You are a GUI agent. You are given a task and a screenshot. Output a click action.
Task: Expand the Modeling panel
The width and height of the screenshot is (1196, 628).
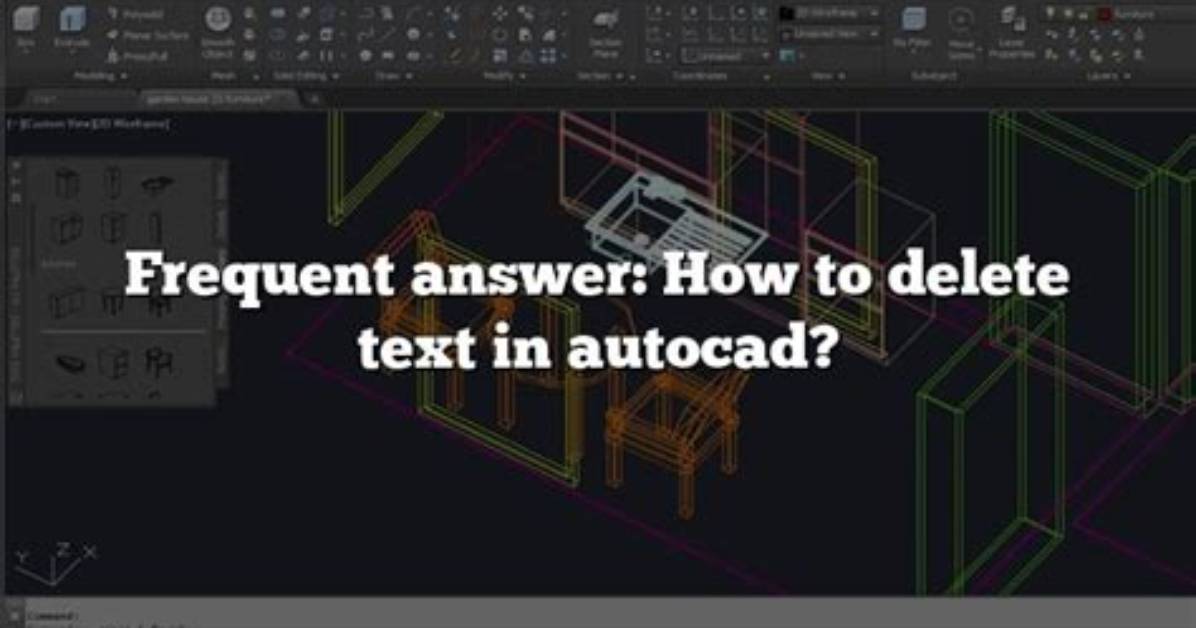[x=101, y=76]
